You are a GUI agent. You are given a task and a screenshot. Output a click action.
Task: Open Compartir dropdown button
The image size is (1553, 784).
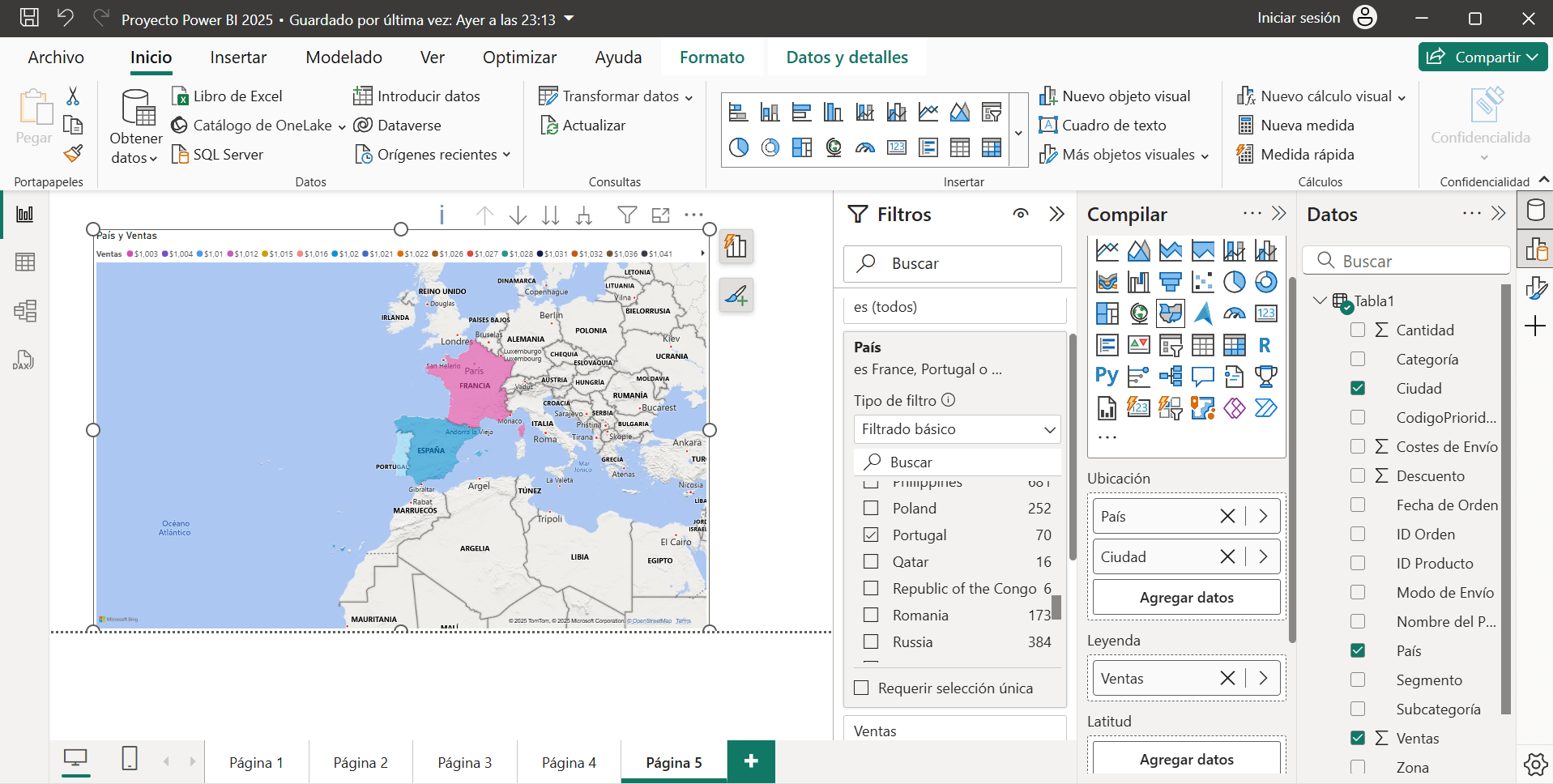(x=1483, y=57)
